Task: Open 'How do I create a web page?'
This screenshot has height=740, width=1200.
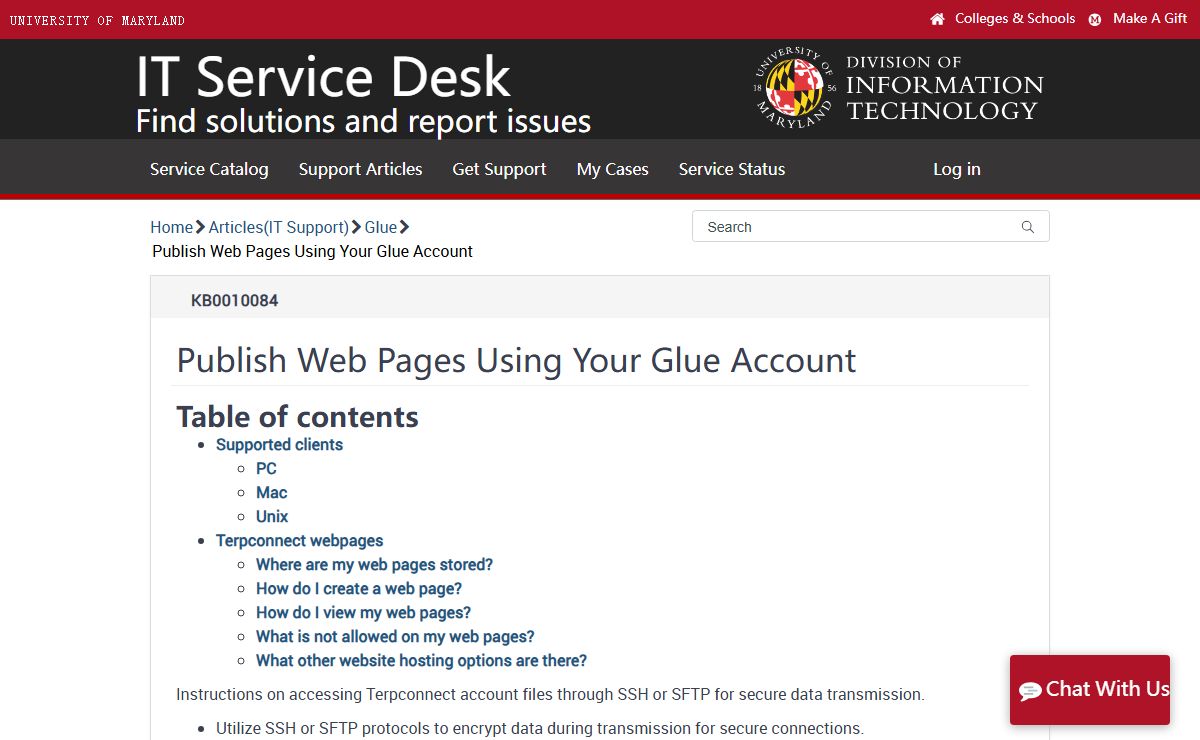Action: click(x=359, y=588)
